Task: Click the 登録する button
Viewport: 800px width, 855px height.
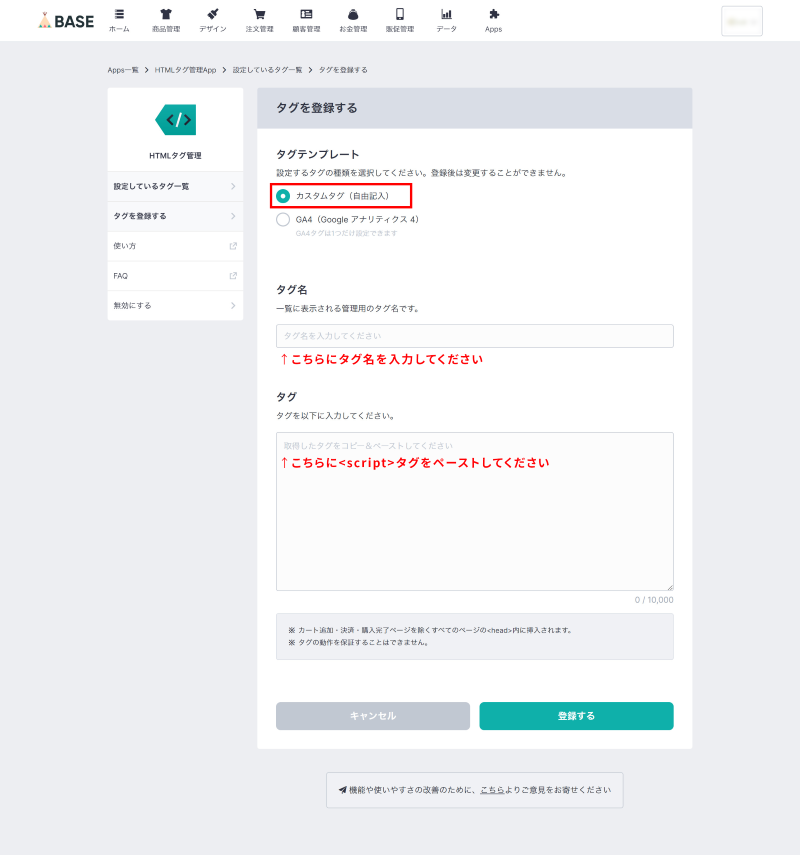Action: click(576, 716)
